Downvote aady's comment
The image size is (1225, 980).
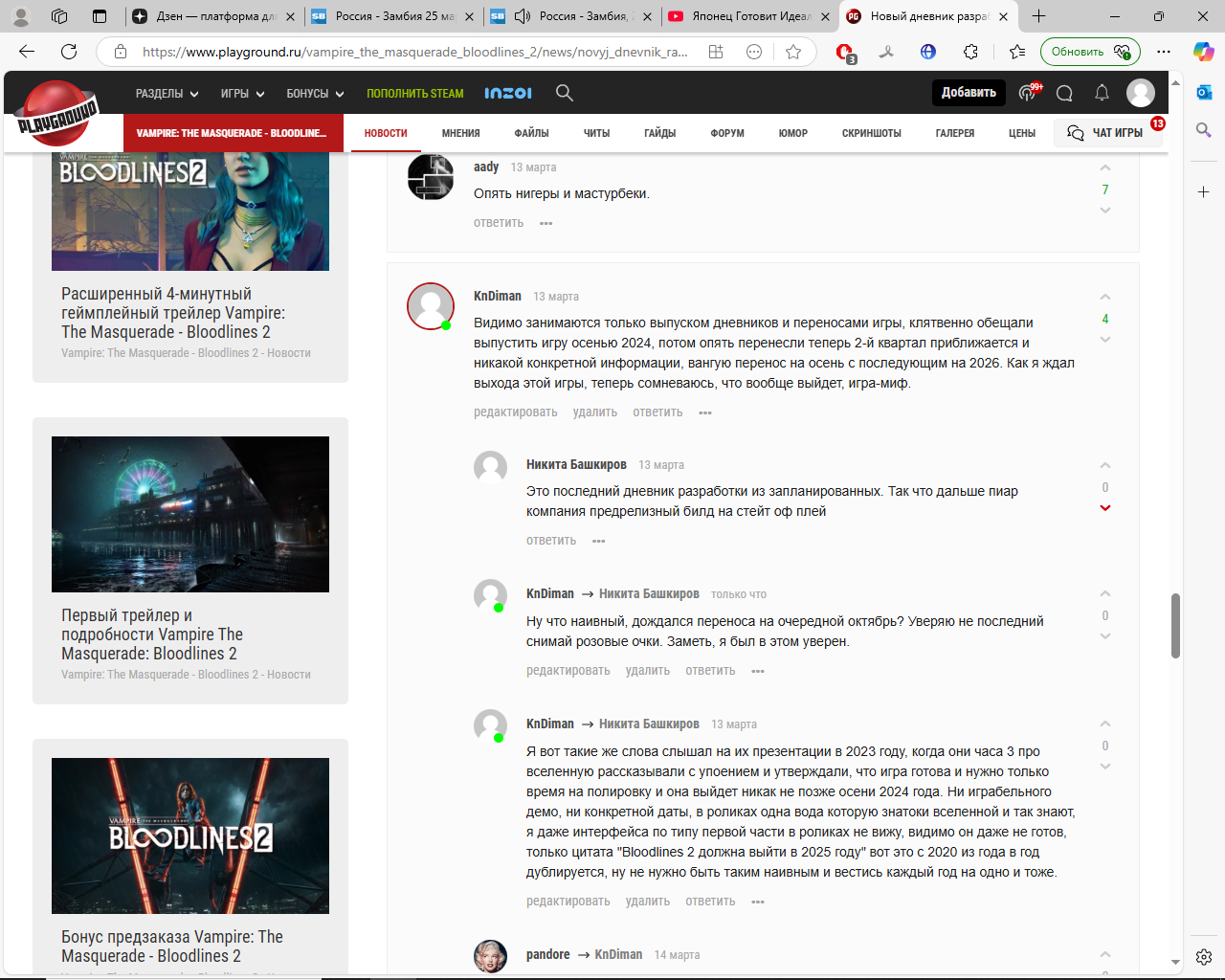point(1105,211)
